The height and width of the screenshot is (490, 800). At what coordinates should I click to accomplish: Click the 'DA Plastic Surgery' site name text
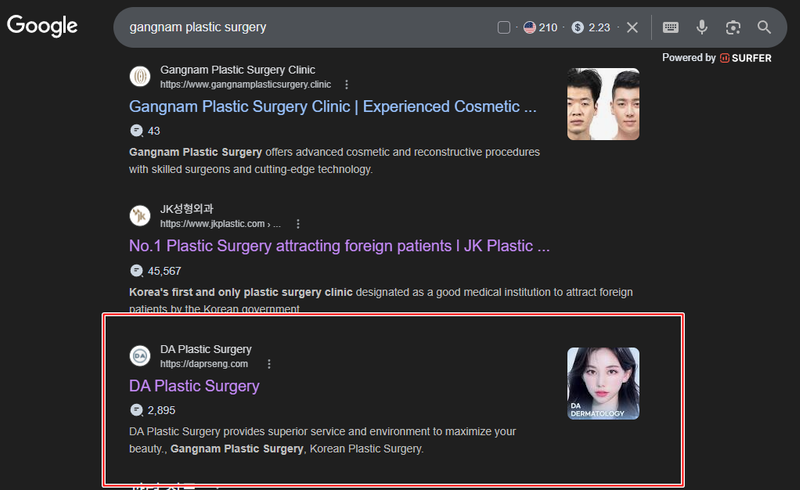pos(206,349)
